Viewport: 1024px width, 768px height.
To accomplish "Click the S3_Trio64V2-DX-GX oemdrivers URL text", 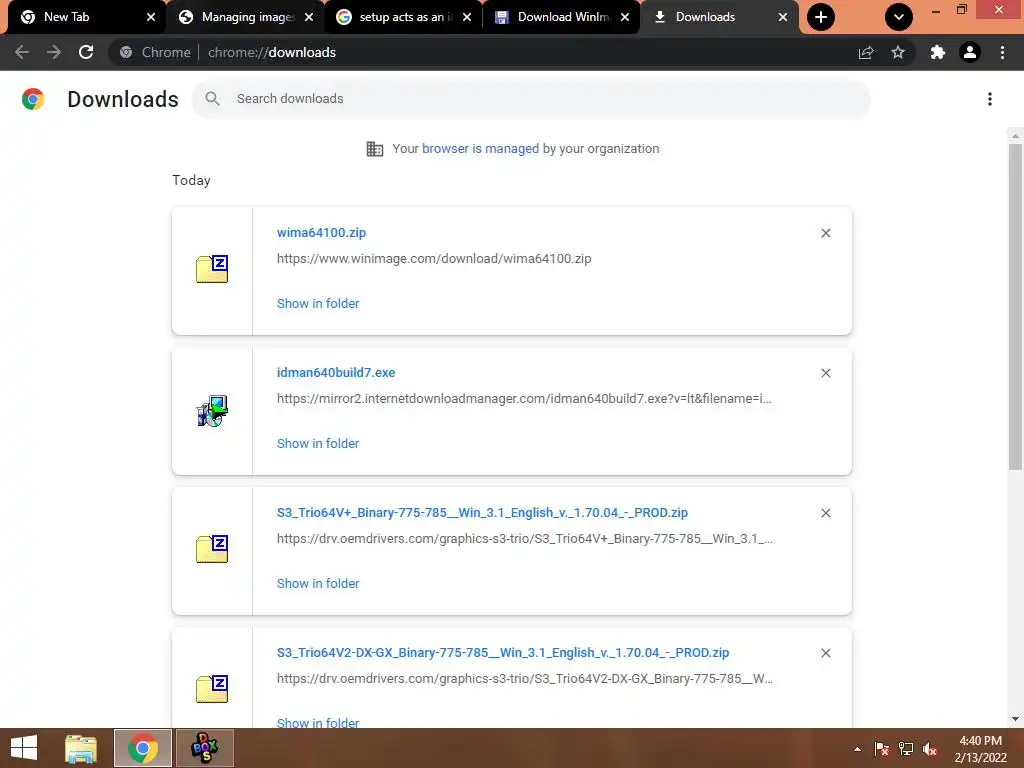I will (525, 679).
